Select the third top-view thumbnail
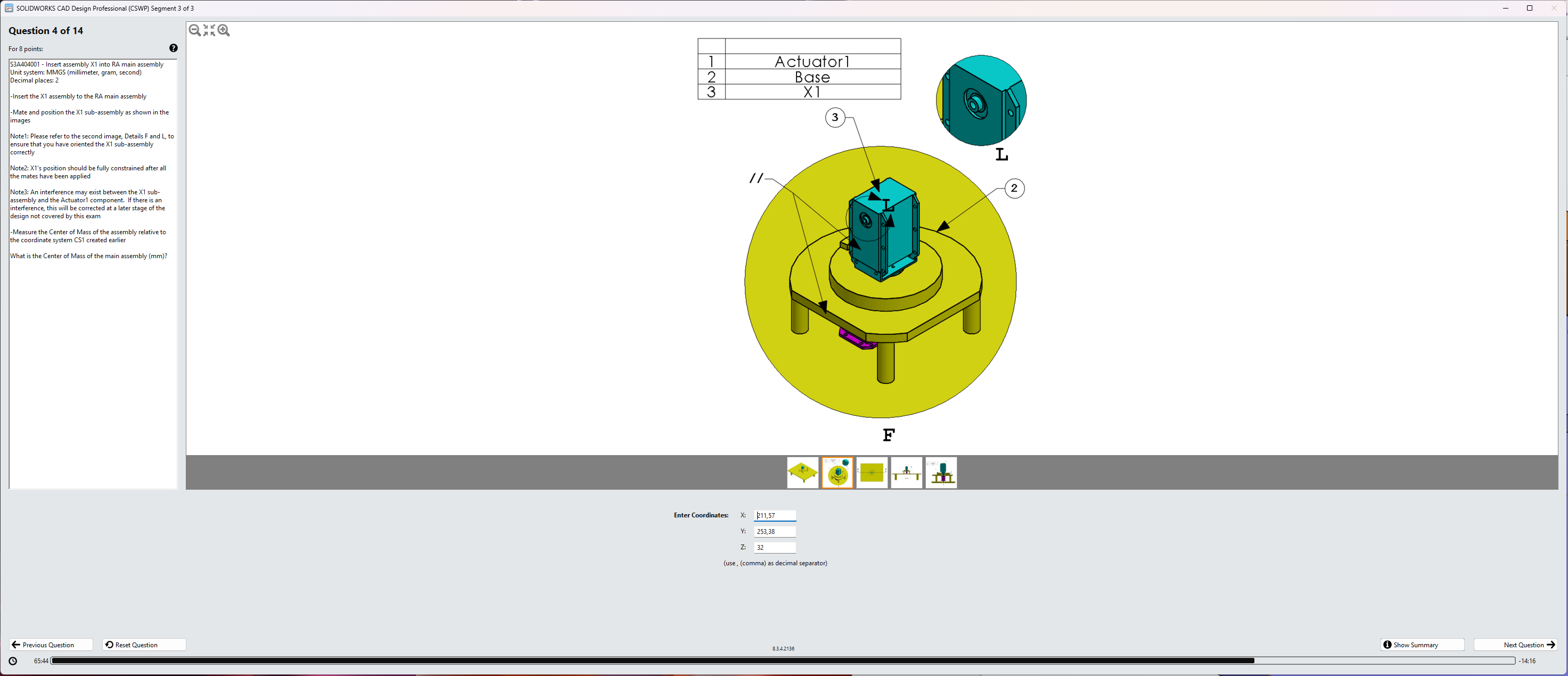This screenshot has height=676, width=1568. (872, 472)
